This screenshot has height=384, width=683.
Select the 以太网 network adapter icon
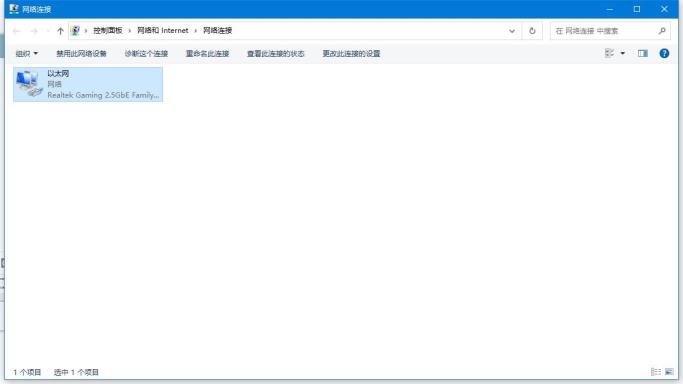point(29,84)
